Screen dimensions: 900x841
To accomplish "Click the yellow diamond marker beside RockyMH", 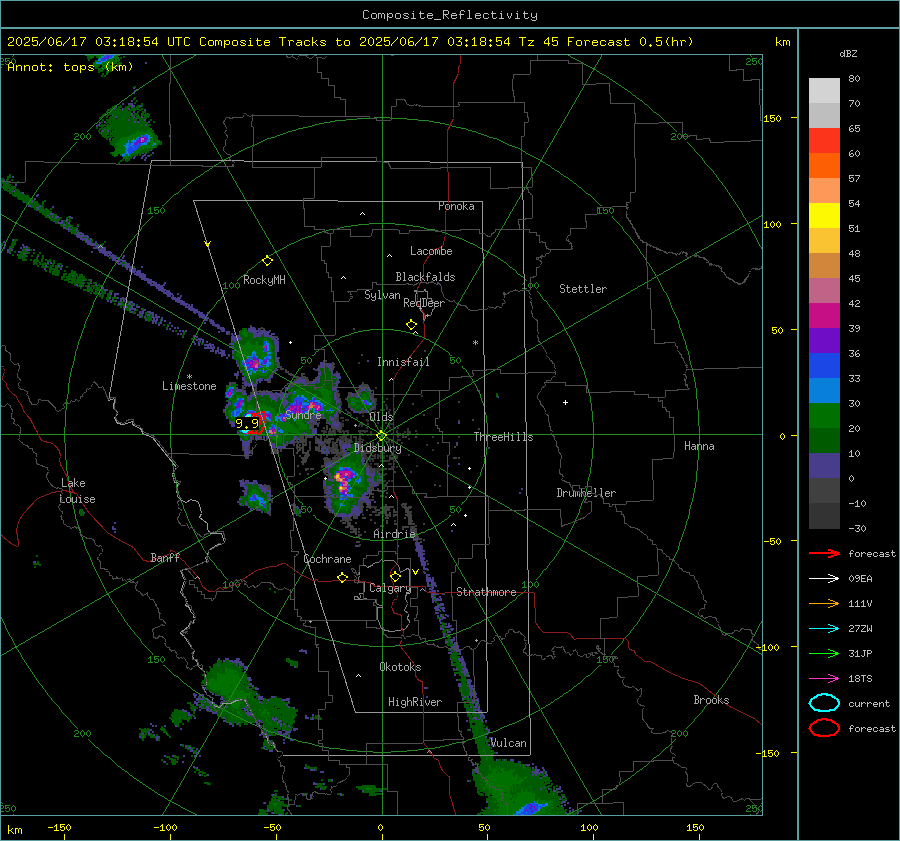I will 267,261.
